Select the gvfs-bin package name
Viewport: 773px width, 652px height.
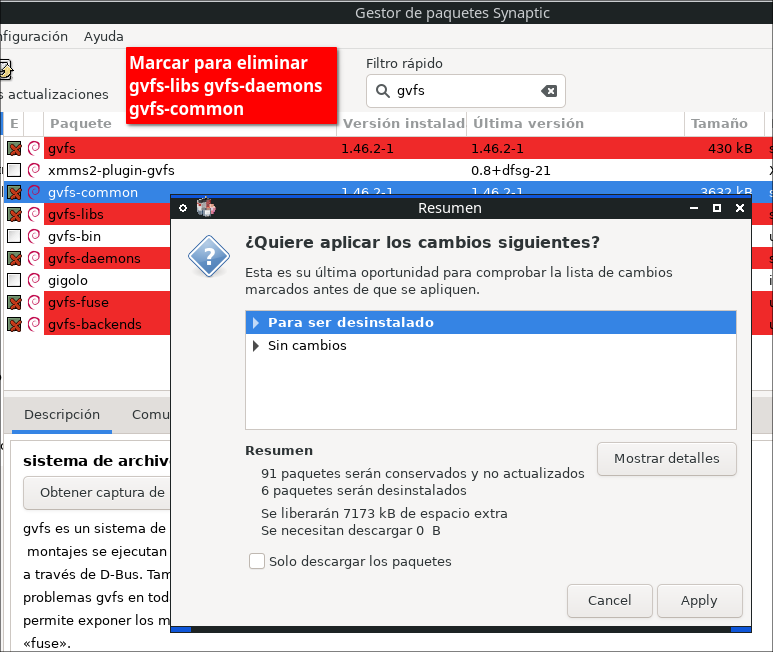coord(74,236)
